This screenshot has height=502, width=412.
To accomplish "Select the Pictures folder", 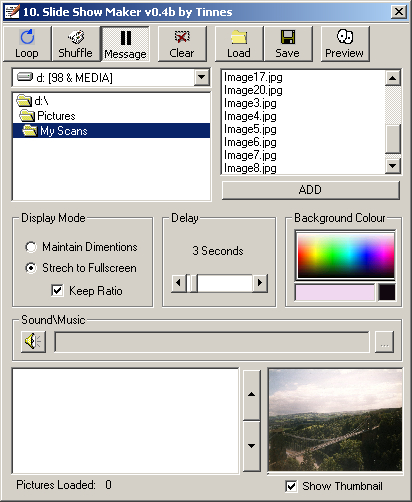I will coord(111,116).
